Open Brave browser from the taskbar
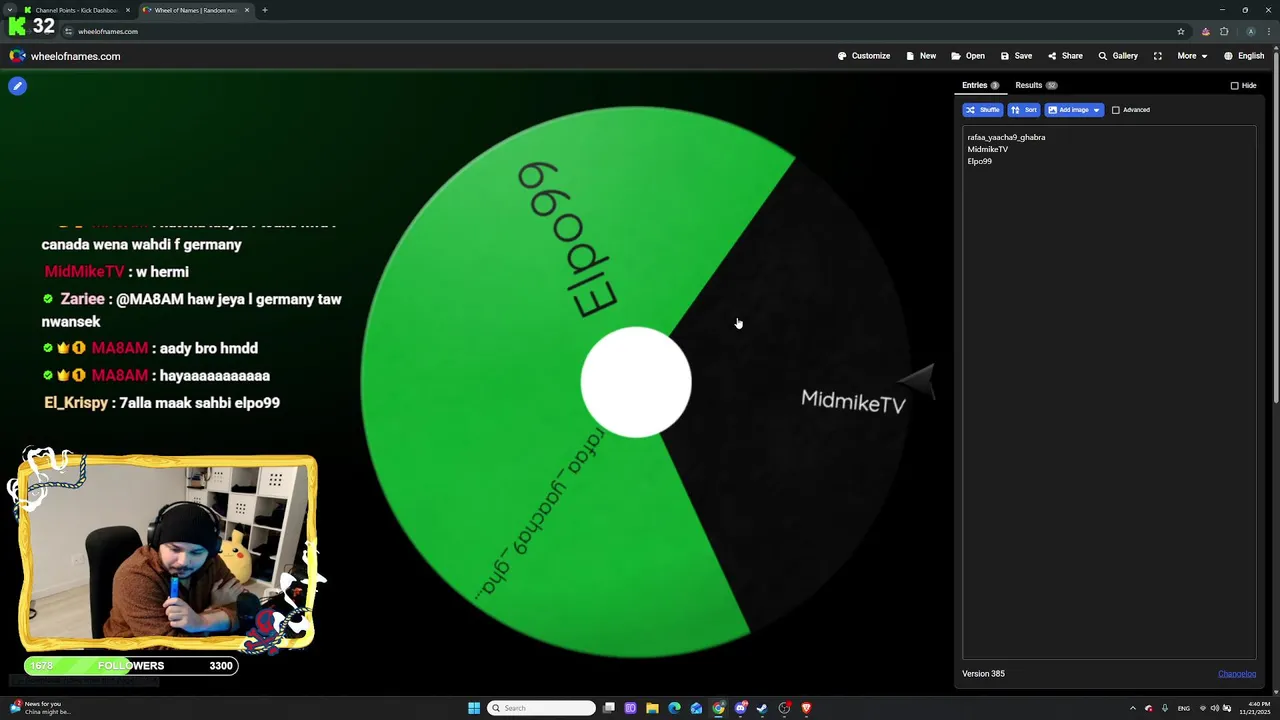The width and height of the screenshot is (1280, 720). coord(806,708)
